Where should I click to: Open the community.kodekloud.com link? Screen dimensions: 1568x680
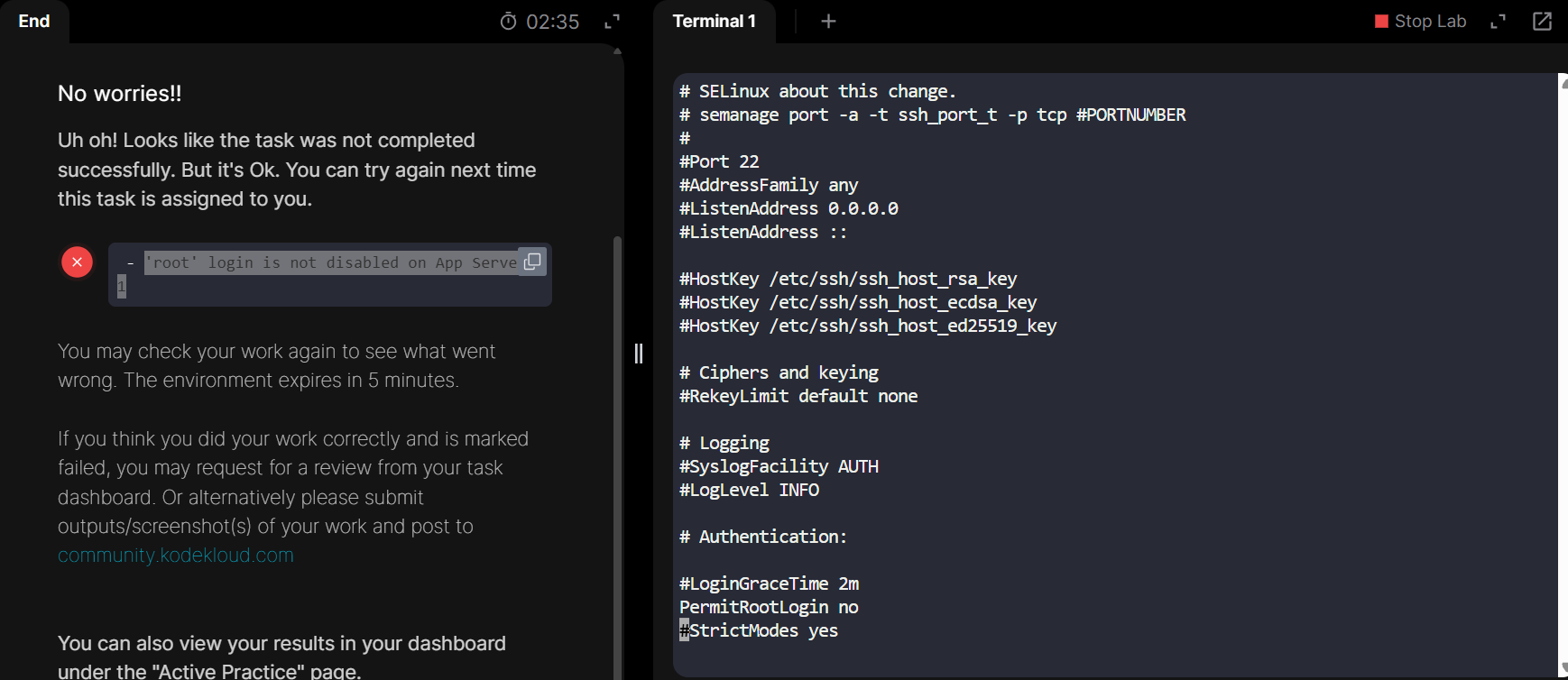[x=176, y=556]
